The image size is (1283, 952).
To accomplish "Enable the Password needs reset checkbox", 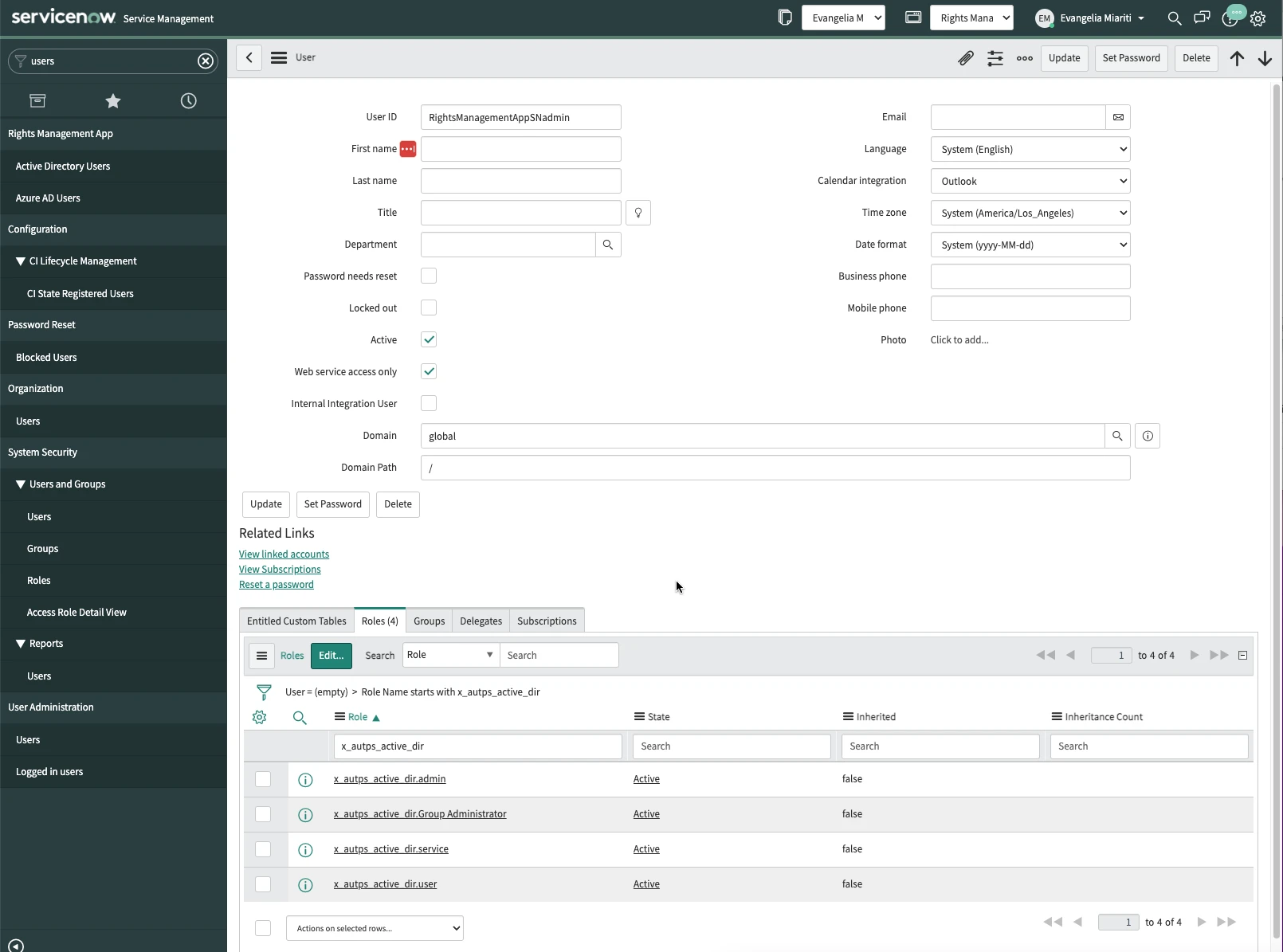I will (429, 276).
